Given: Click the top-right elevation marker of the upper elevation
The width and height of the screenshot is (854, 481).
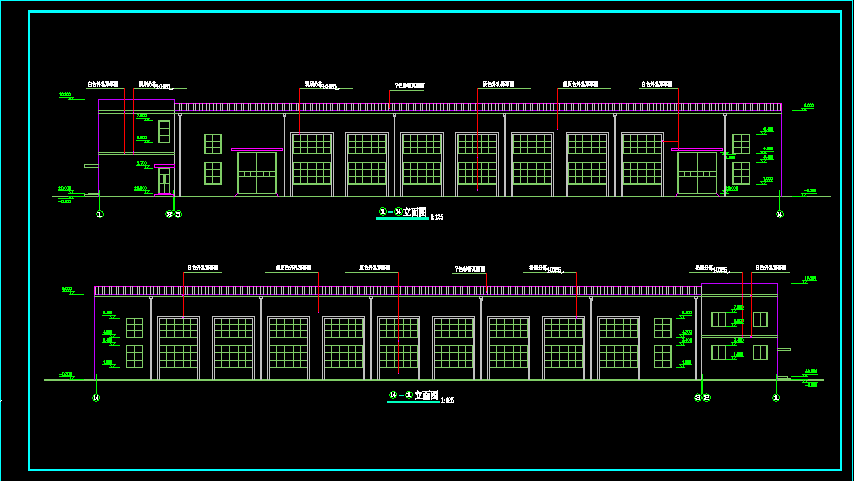Looking at the screenshot, I should (808, 105).
